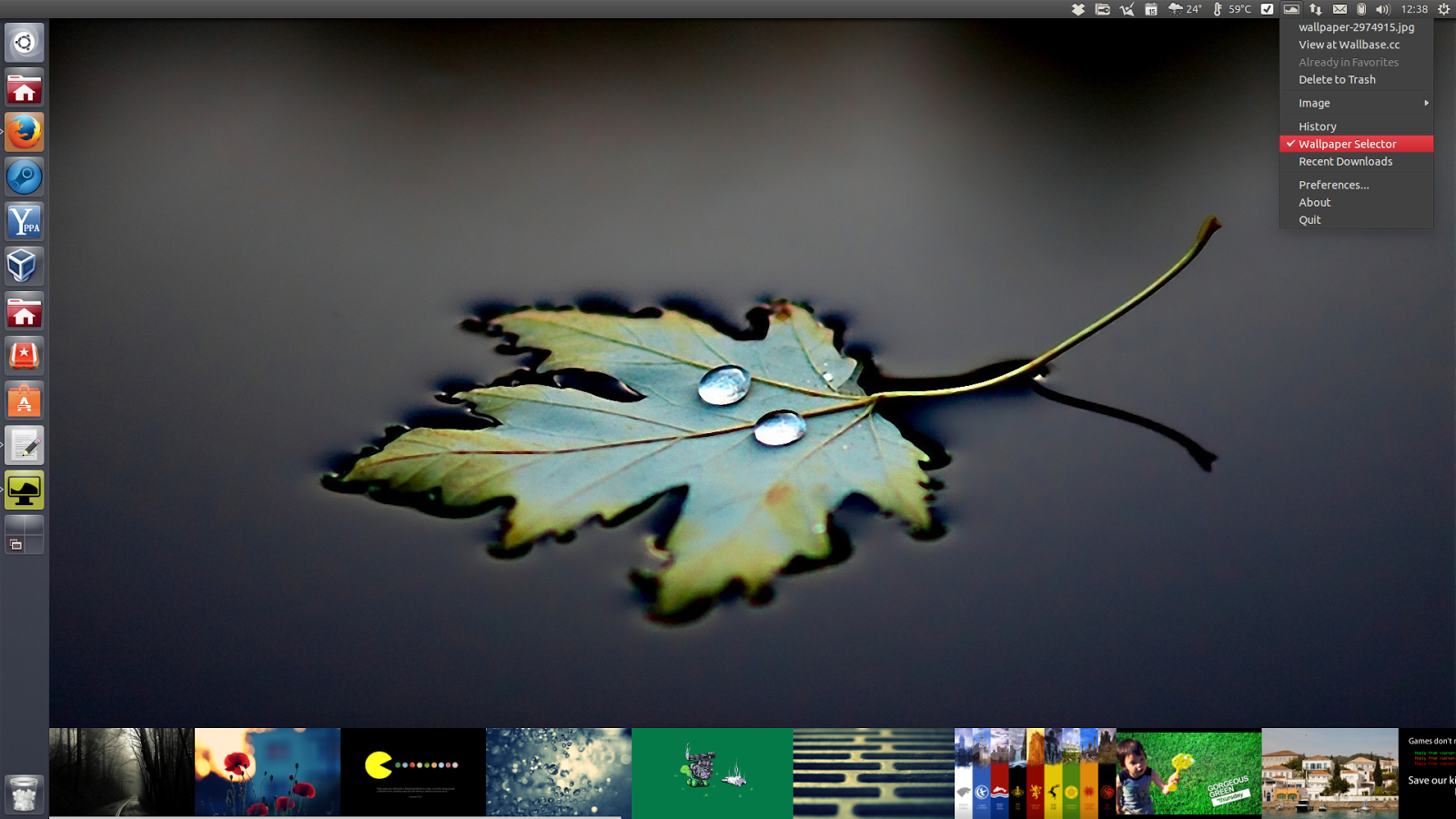This screenshot has height=819, width=1456.
Task: Click the mail envelope indicator
Action: click(1339, 9)
